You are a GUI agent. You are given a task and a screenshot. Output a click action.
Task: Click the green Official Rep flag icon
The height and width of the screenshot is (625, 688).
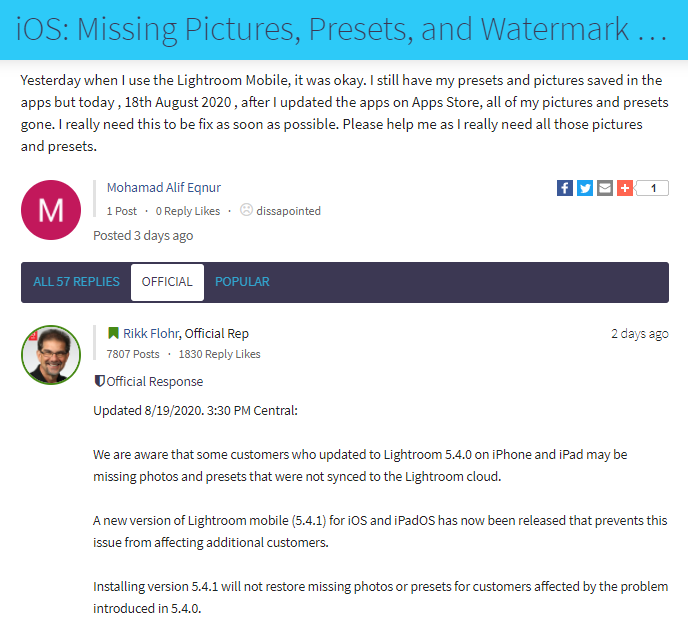pyautogui.click(x=113, y=333)
